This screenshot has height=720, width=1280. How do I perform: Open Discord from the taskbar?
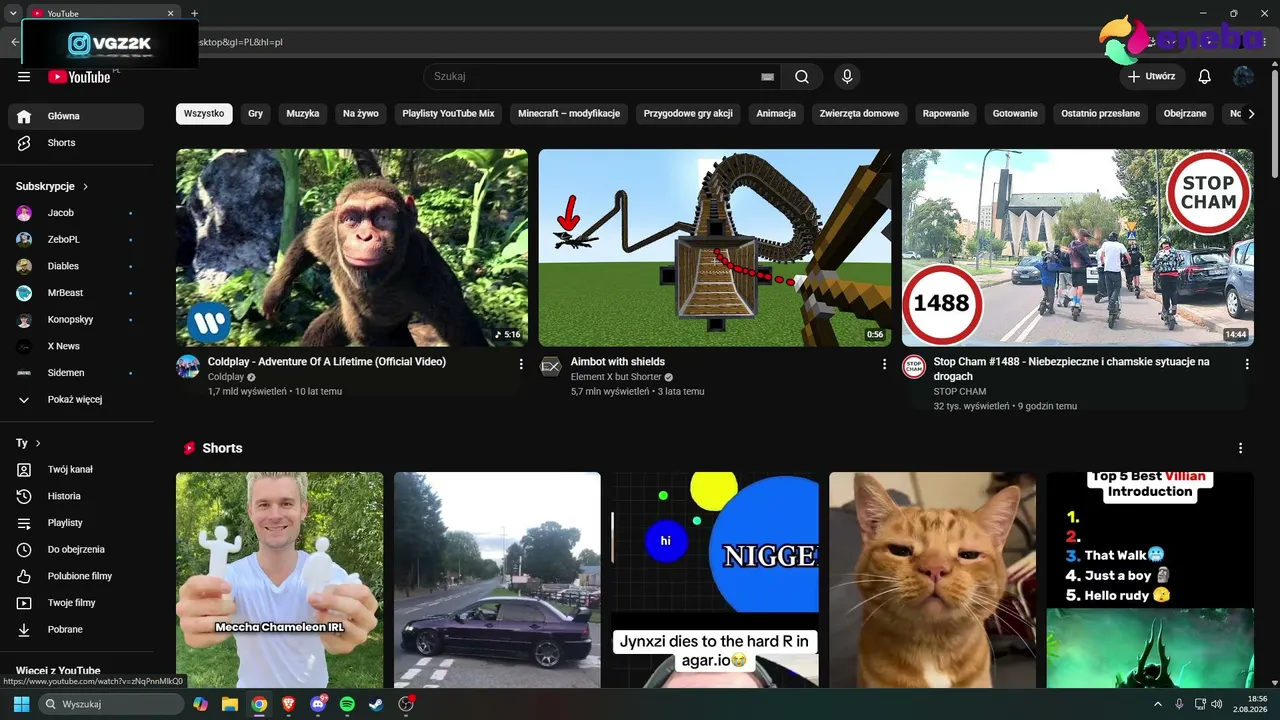tap(318, 704)
